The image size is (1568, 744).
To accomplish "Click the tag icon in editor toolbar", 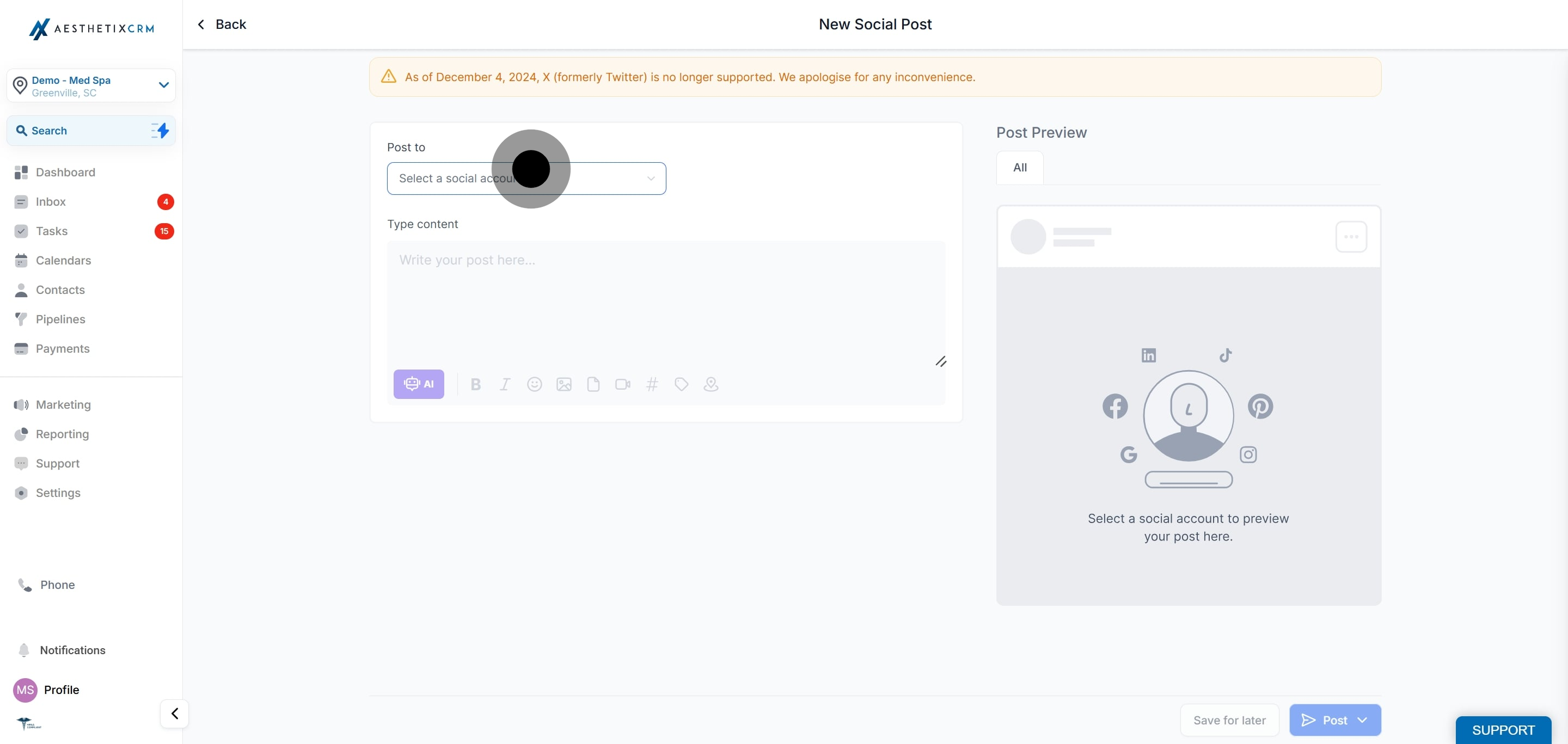I will [681, 384].
